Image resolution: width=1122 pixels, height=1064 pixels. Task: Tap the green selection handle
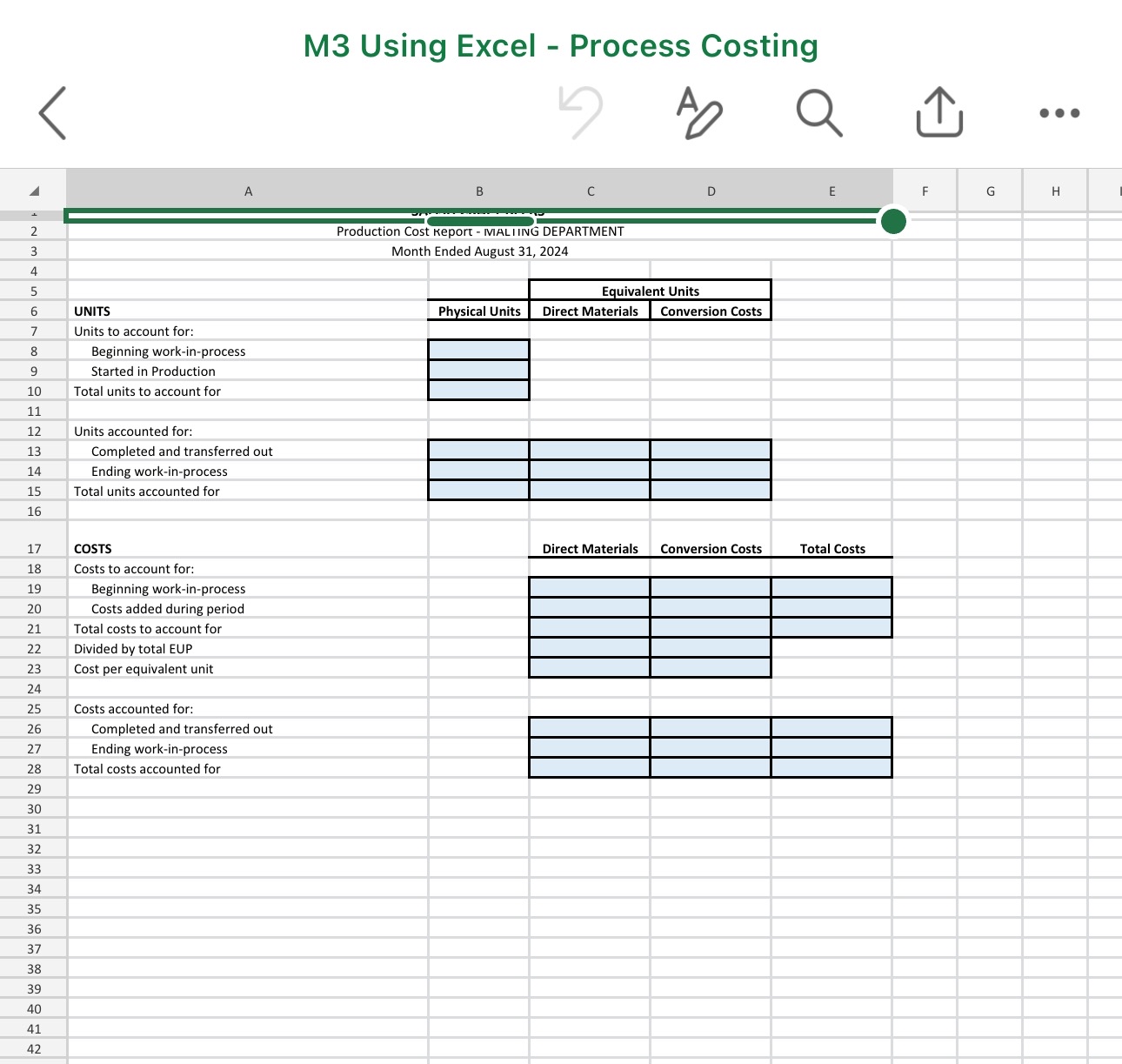tap(892, 222)
